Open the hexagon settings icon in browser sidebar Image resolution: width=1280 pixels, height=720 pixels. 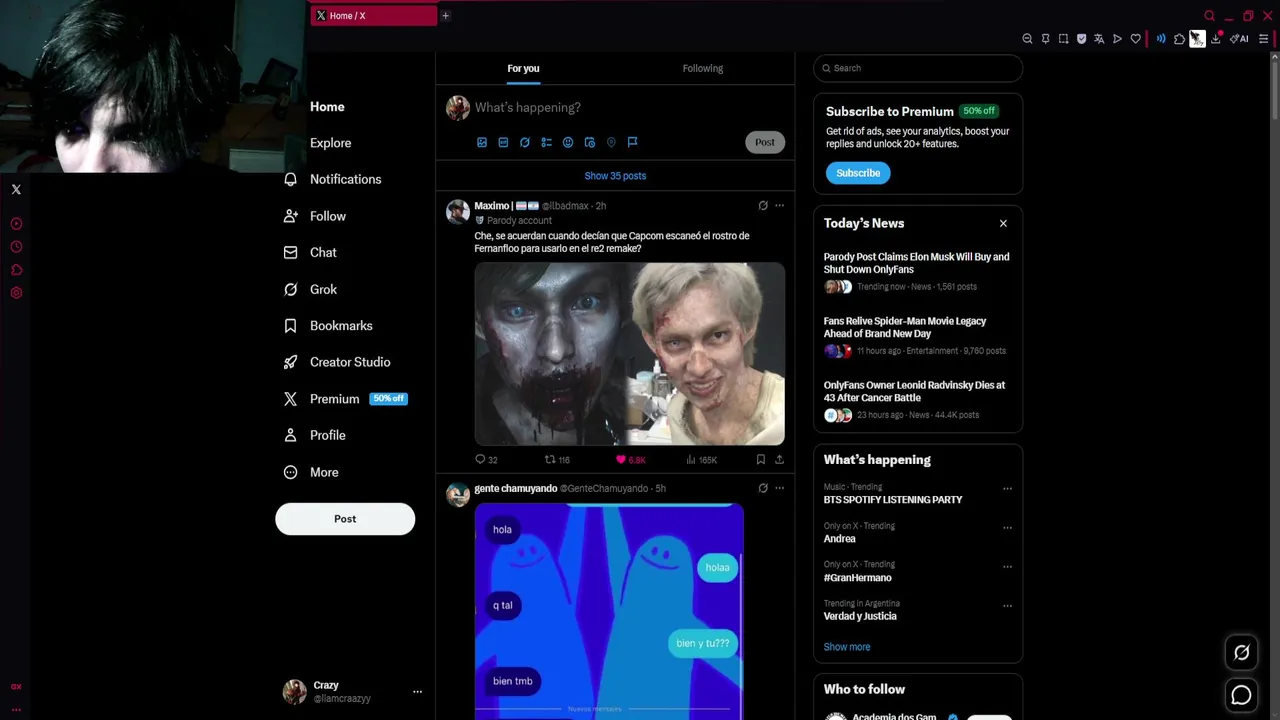coord(16,293)
